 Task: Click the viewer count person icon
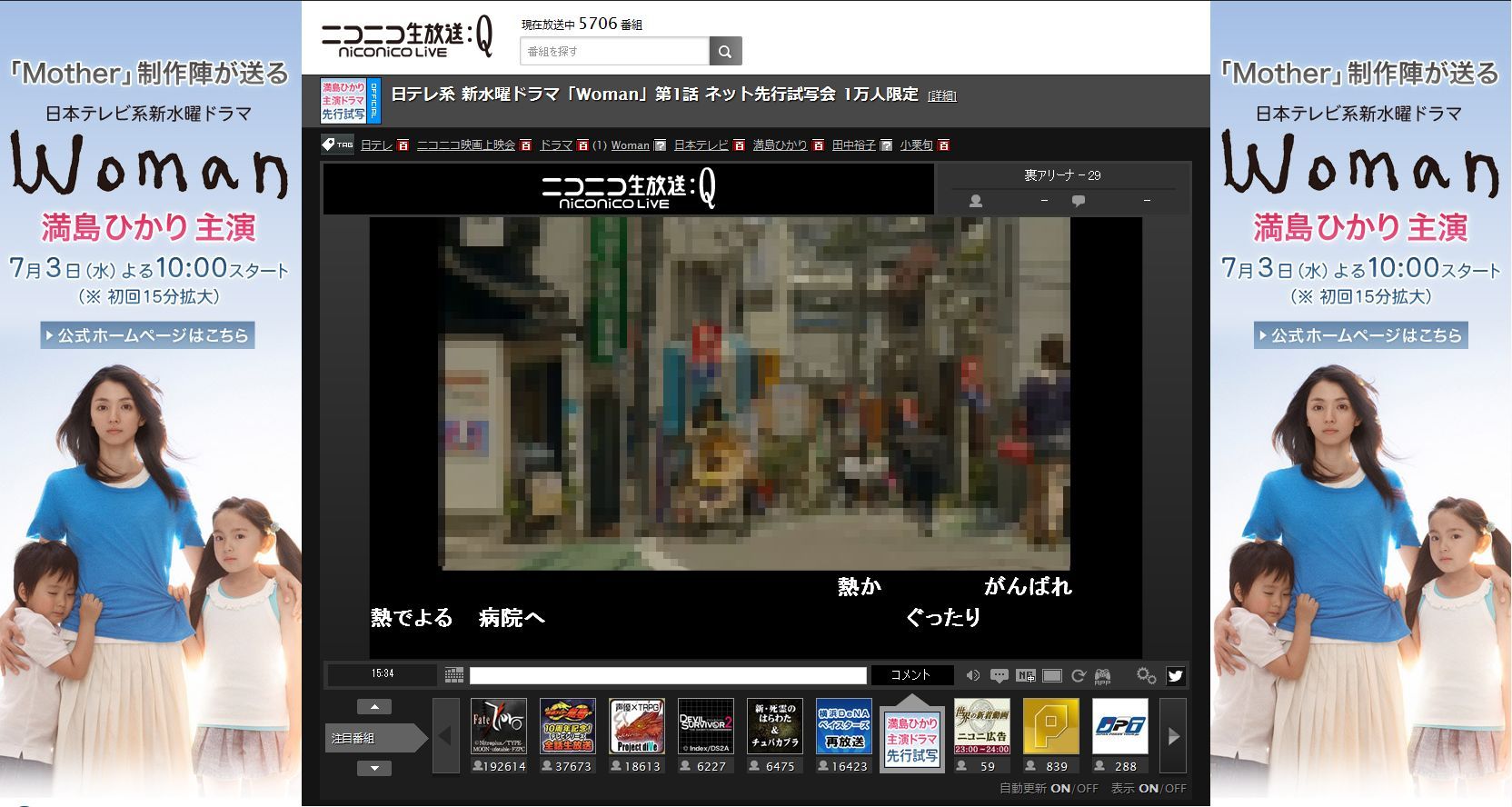click(x=976, y=201)
